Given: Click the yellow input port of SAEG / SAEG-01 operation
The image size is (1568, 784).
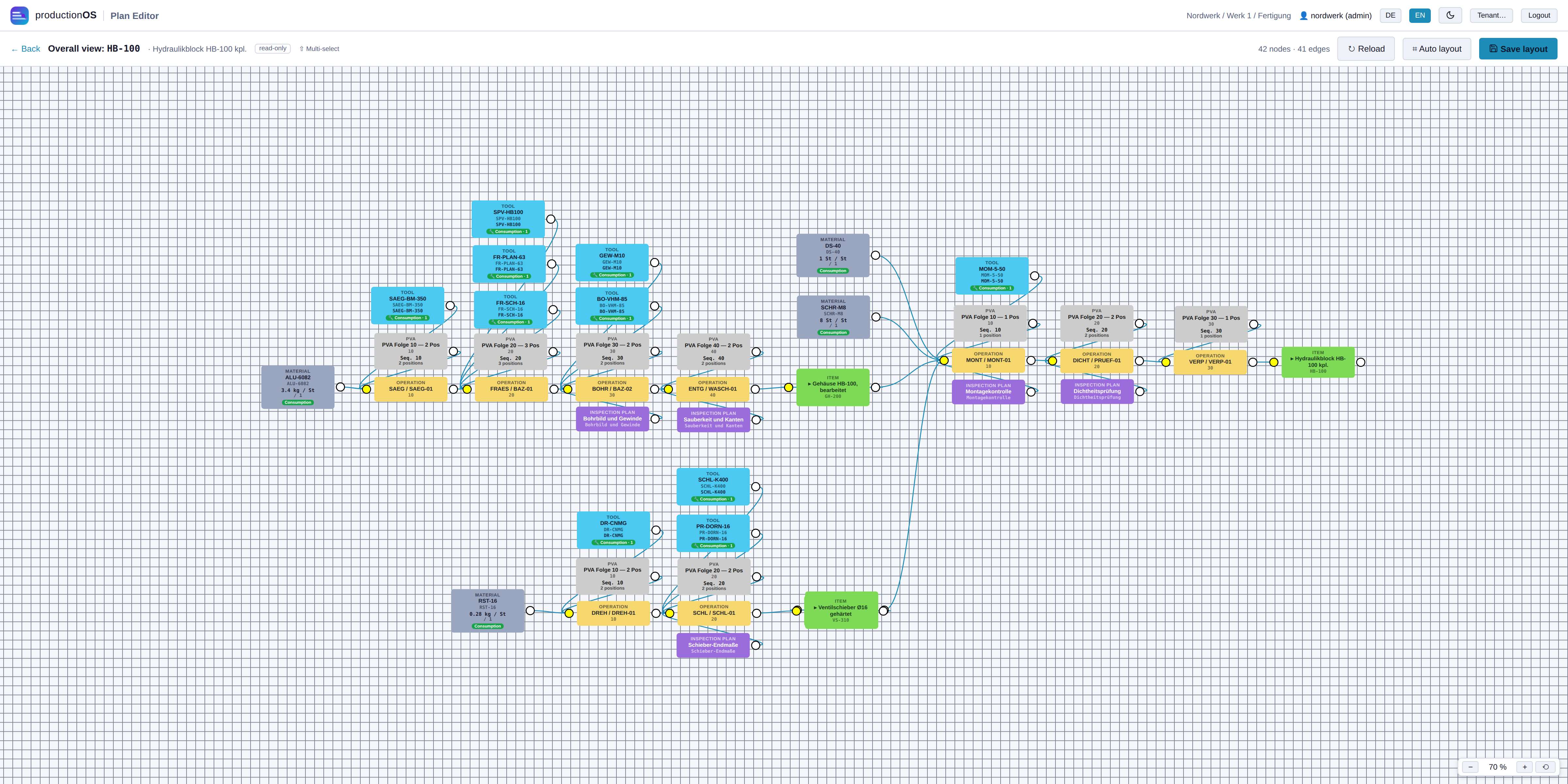Looking at the screenshot, I should (x=367, y=390).
